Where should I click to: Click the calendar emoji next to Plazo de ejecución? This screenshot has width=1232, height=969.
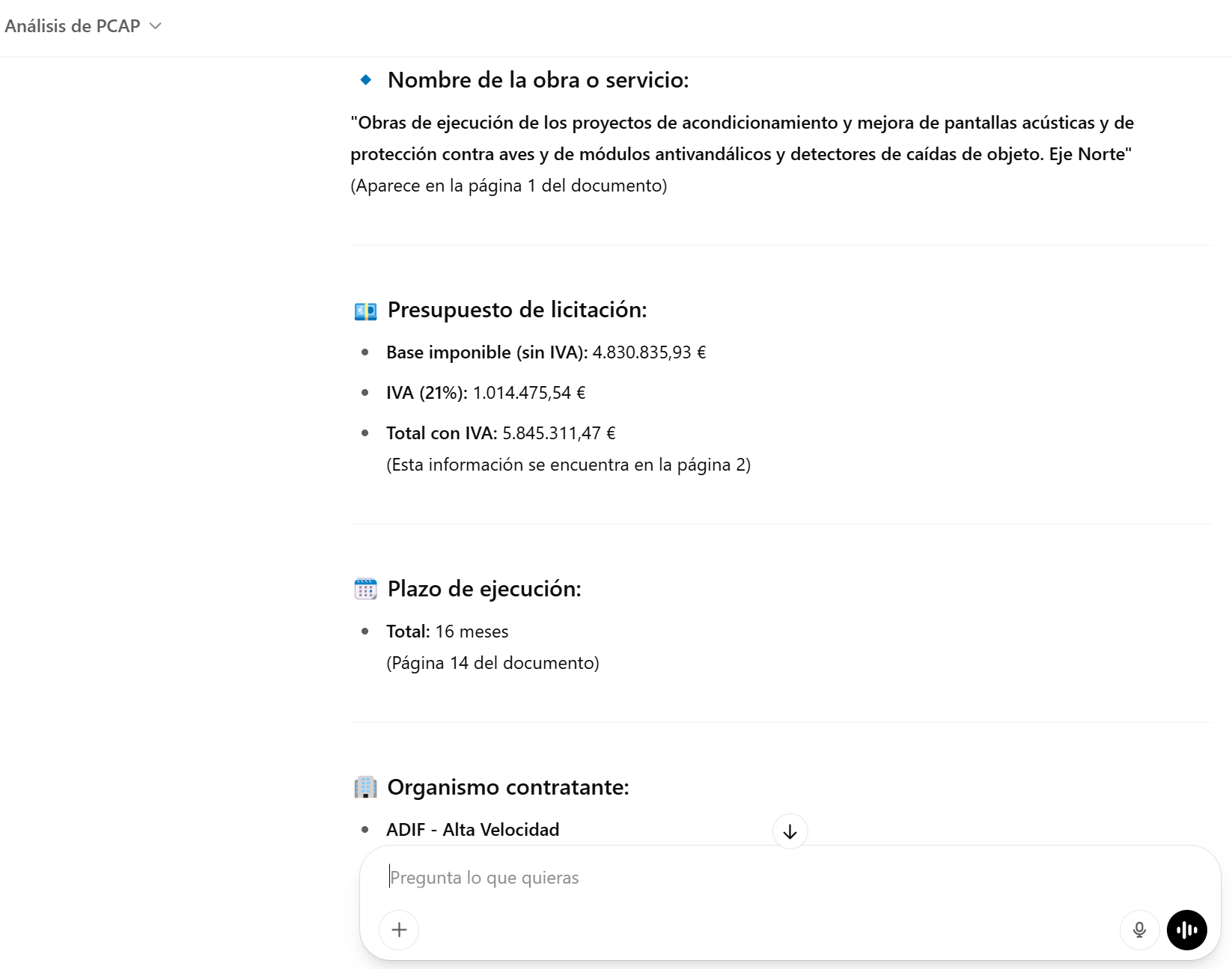tap(365, 589)
